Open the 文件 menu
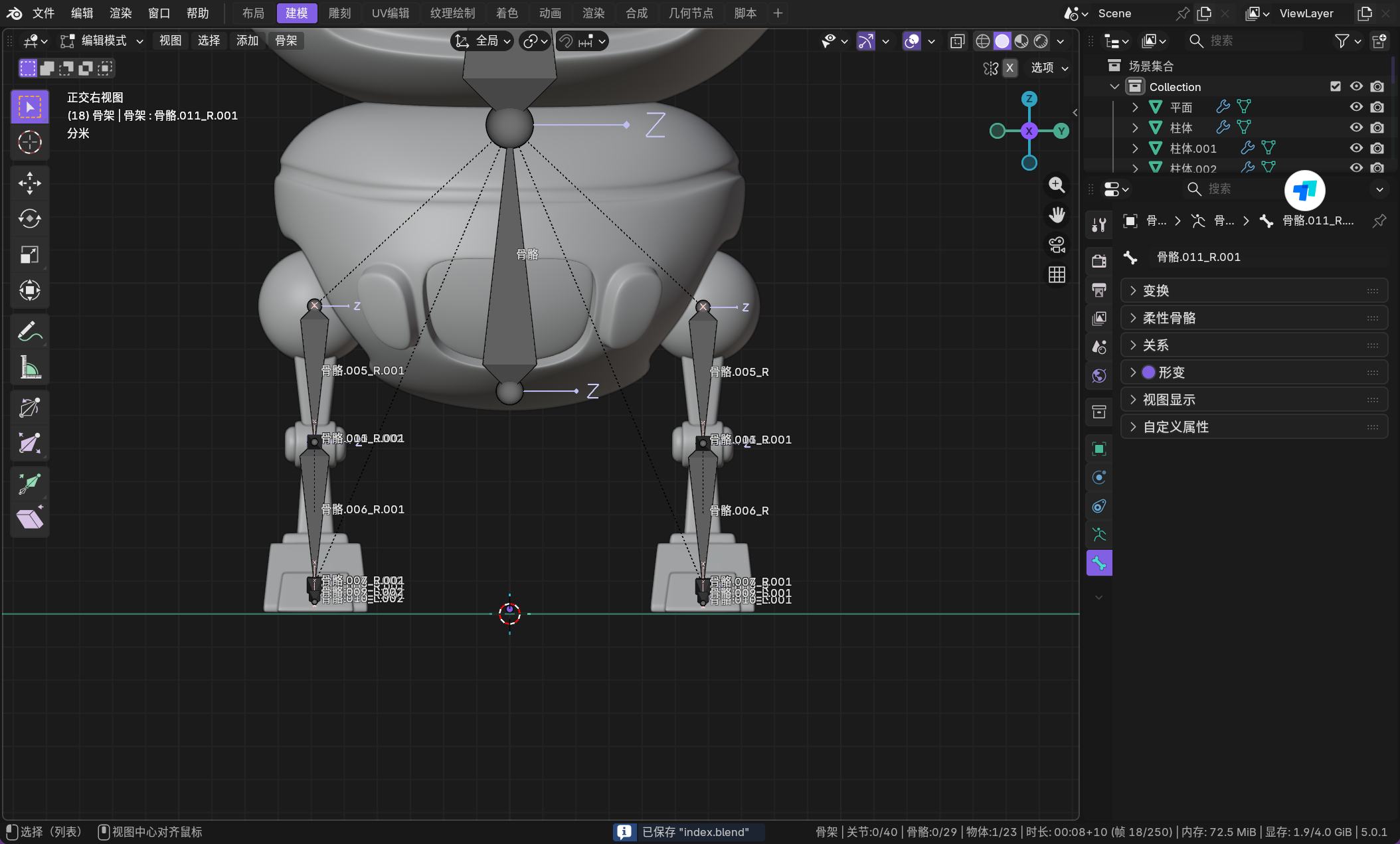Screen dimensions: 1400x844 pyautogui.click(x=44, y=13)
